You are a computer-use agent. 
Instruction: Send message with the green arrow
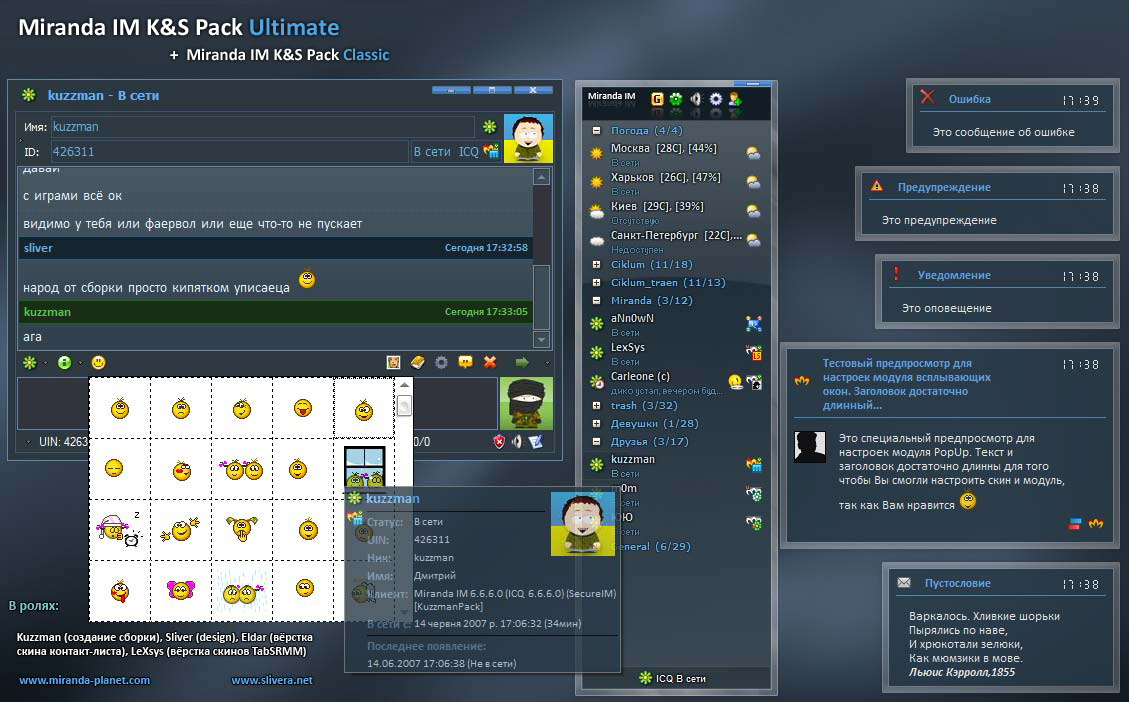pos(522,362)
